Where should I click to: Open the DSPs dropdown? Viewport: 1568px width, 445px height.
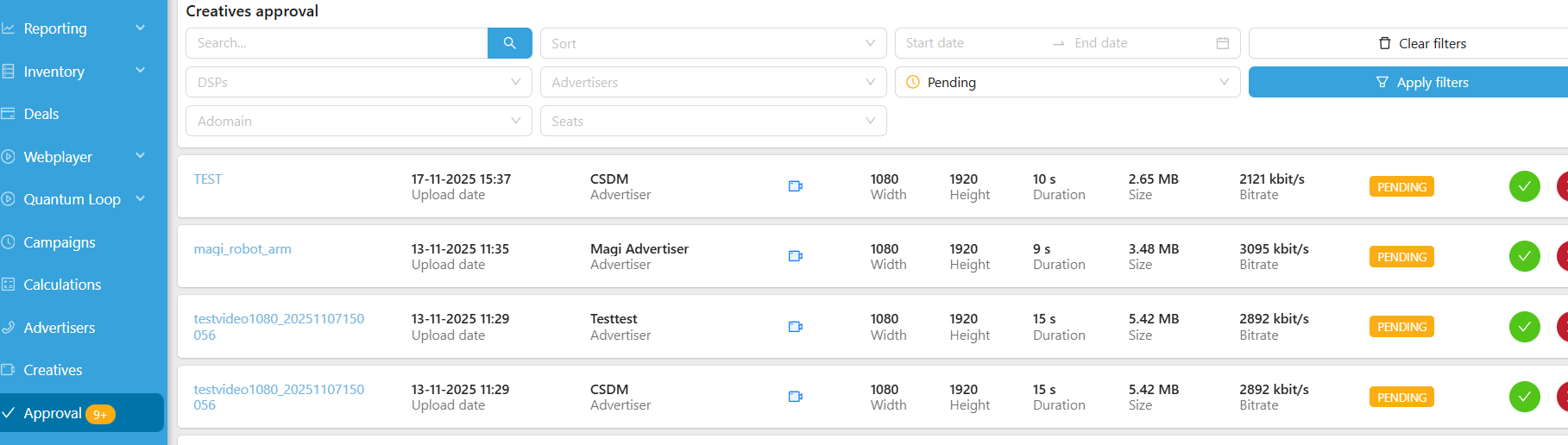358,82
